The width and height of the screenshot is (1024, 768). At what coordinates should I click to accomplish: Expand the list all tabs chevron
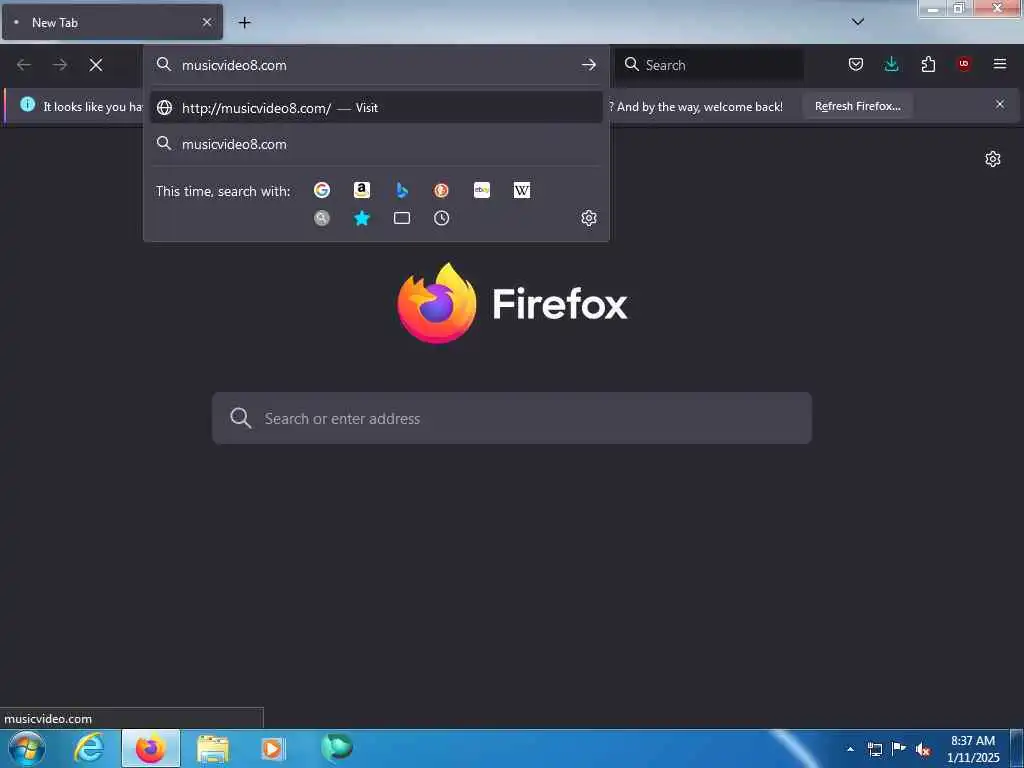click(x=858, y=22)
